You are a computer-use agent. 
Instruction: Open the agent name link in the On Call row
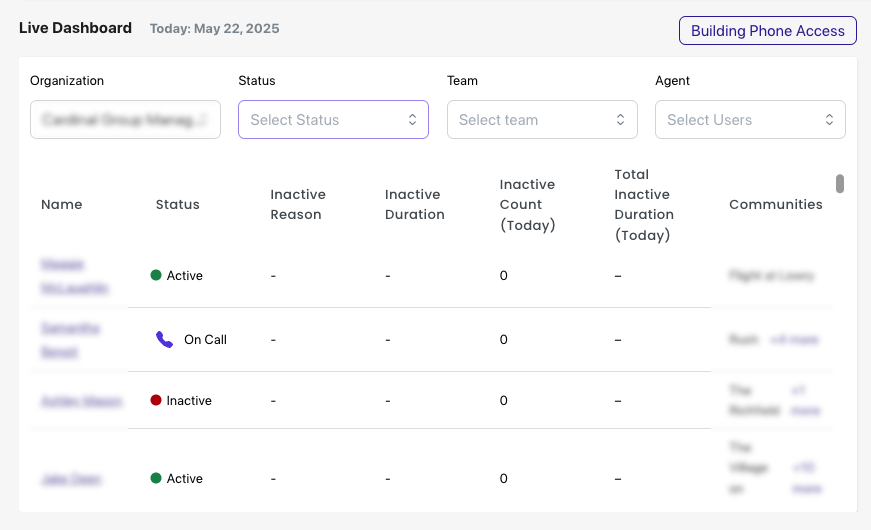71,340
